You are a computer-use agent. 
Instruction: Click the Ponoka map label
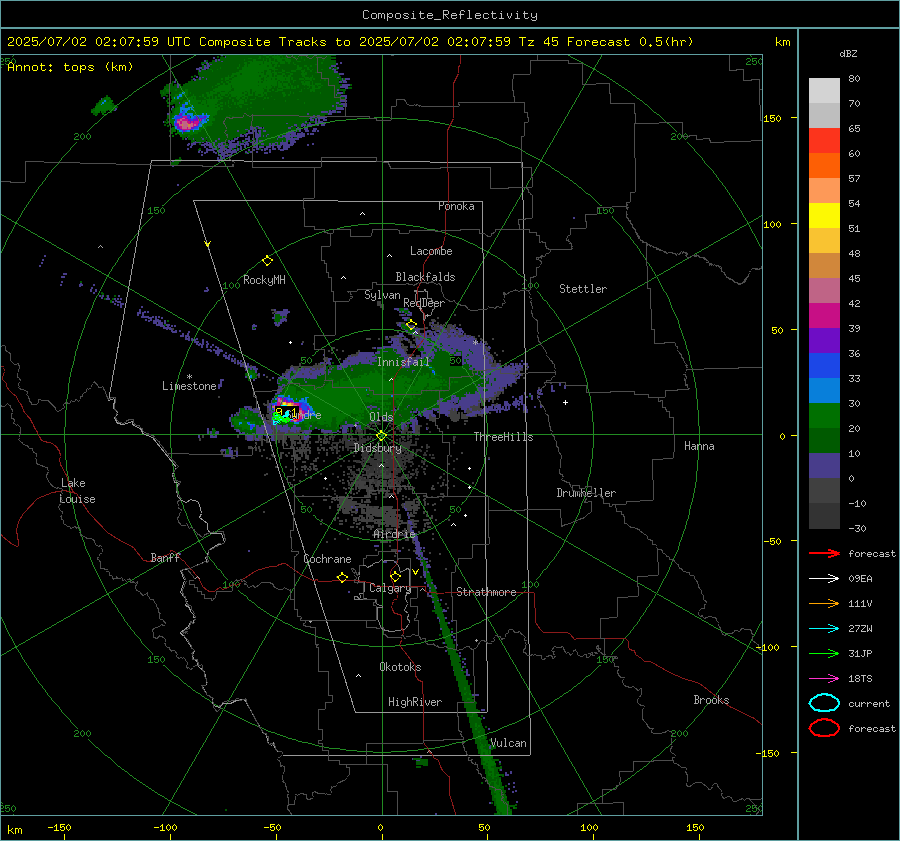pyautogui.click(x=456, y=206)
